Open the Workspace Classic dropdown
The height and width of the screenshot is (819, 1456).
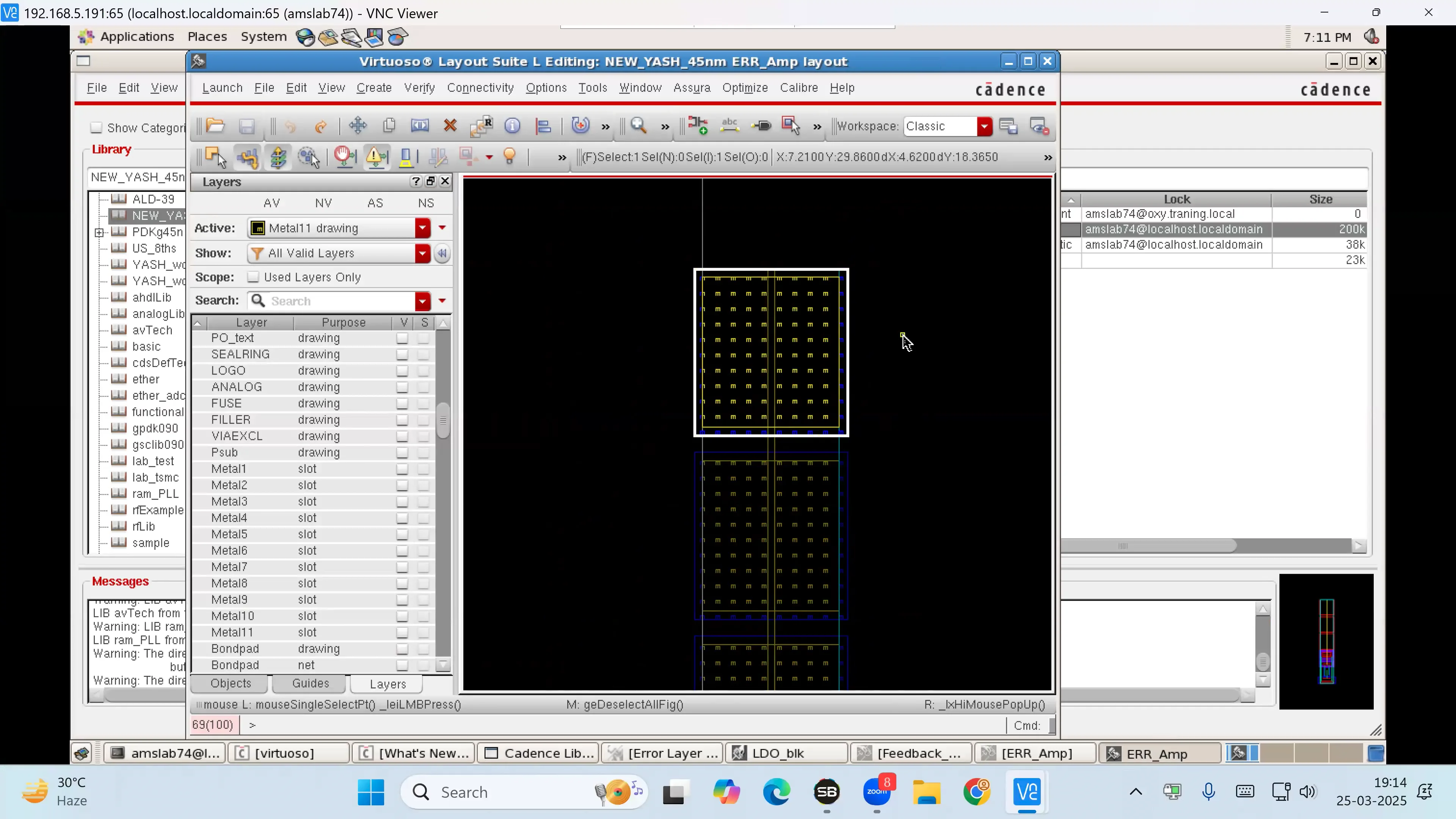(984, 126)
